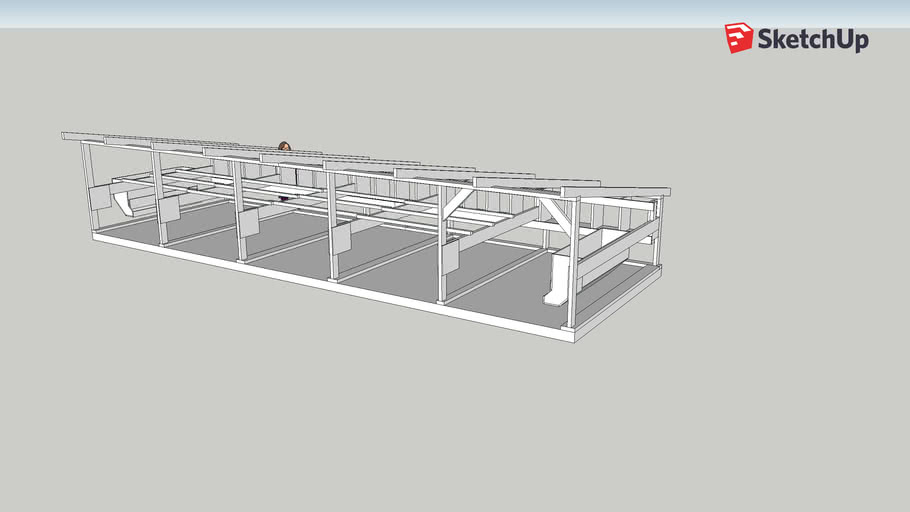910x512 pixels.
Task: Click the hanging panel on the second post
Action: click(168, 208)
